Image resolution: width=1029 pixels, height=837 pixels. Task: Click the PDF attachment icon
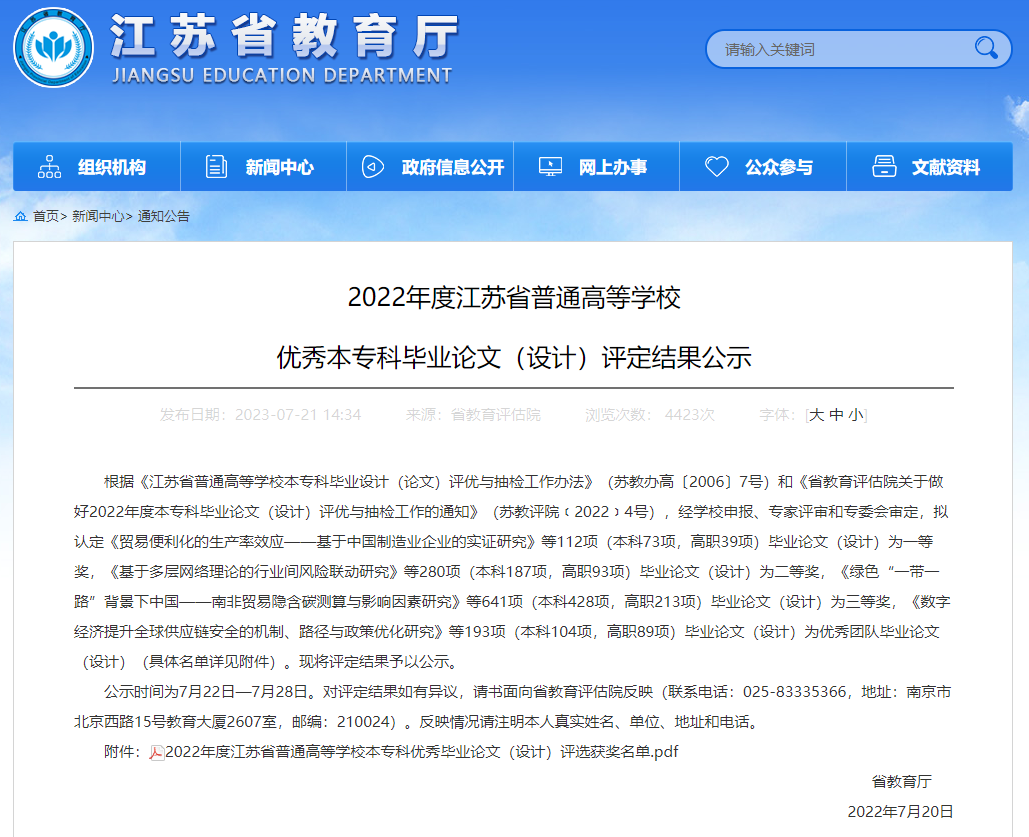pos(157,752)
